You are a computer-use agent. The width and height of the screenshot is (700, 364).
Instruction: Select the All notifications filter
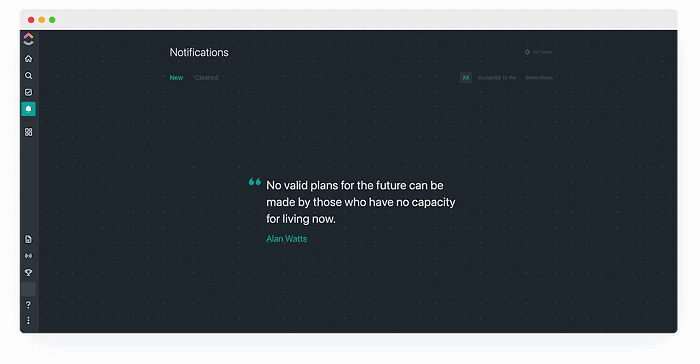coord(466,78)
